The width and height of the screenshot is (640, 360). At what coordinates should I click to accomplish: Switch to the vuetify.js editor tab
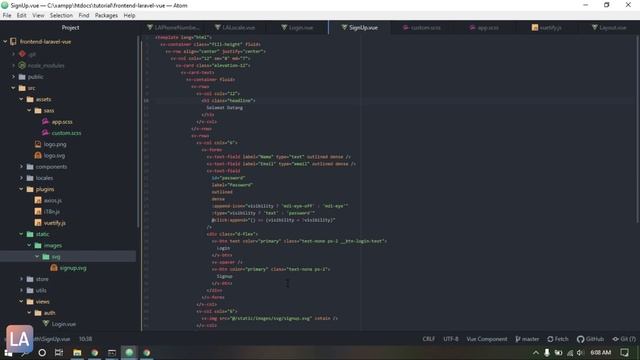[547, 27]
